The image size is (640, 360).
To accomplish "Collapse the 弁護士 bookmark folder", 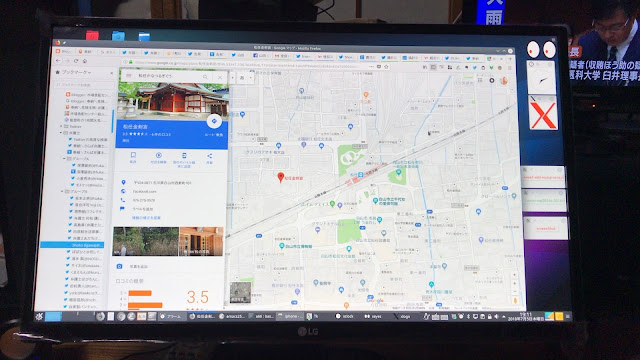I will (x=61, y=133).
